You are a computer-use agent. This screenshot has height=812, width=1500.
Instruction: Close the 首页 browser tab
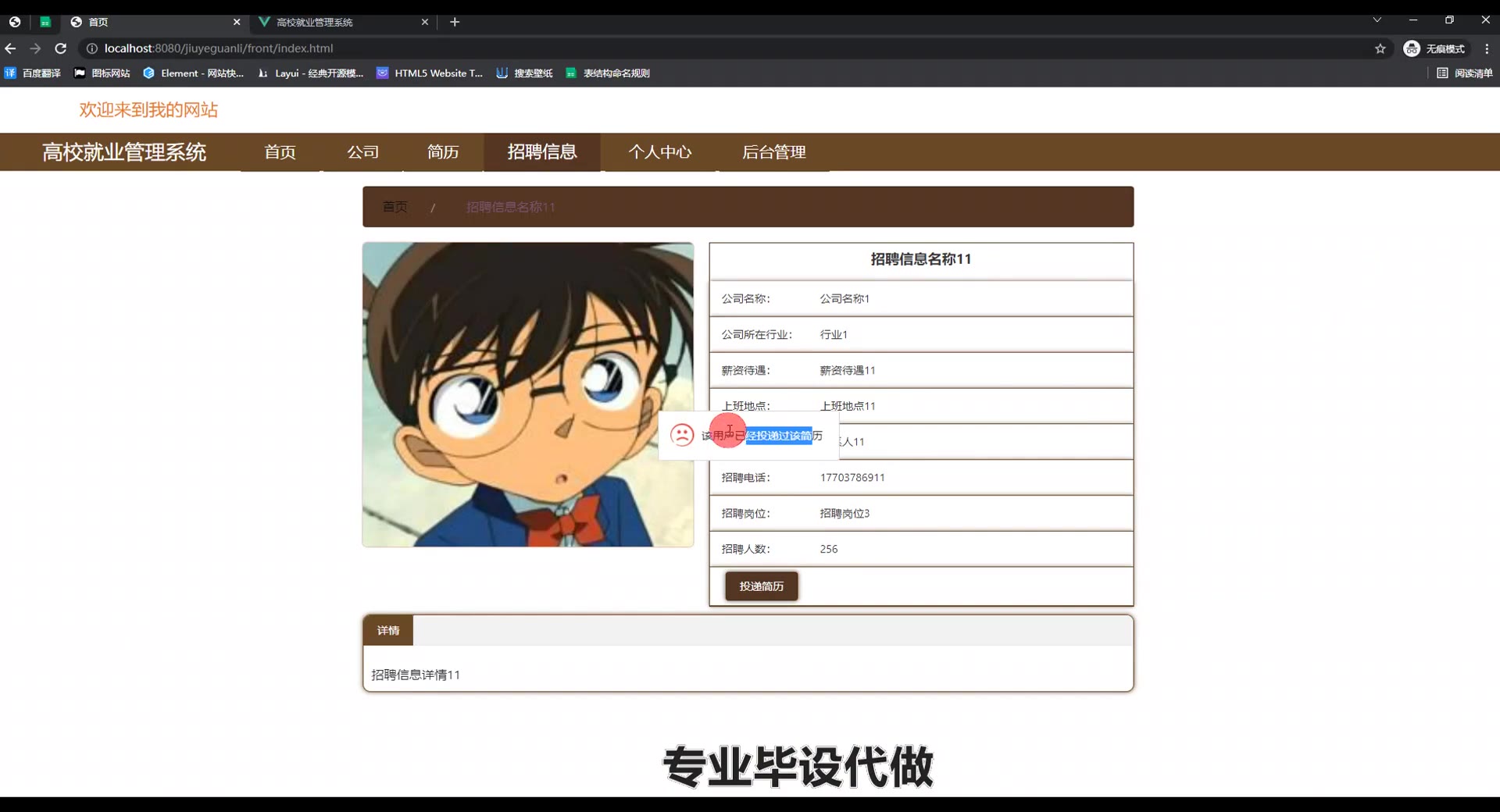237,22
